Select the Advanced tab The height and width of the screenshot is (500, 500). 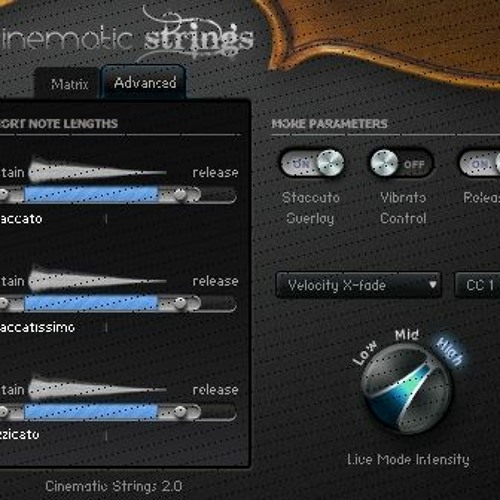(145, 82)
